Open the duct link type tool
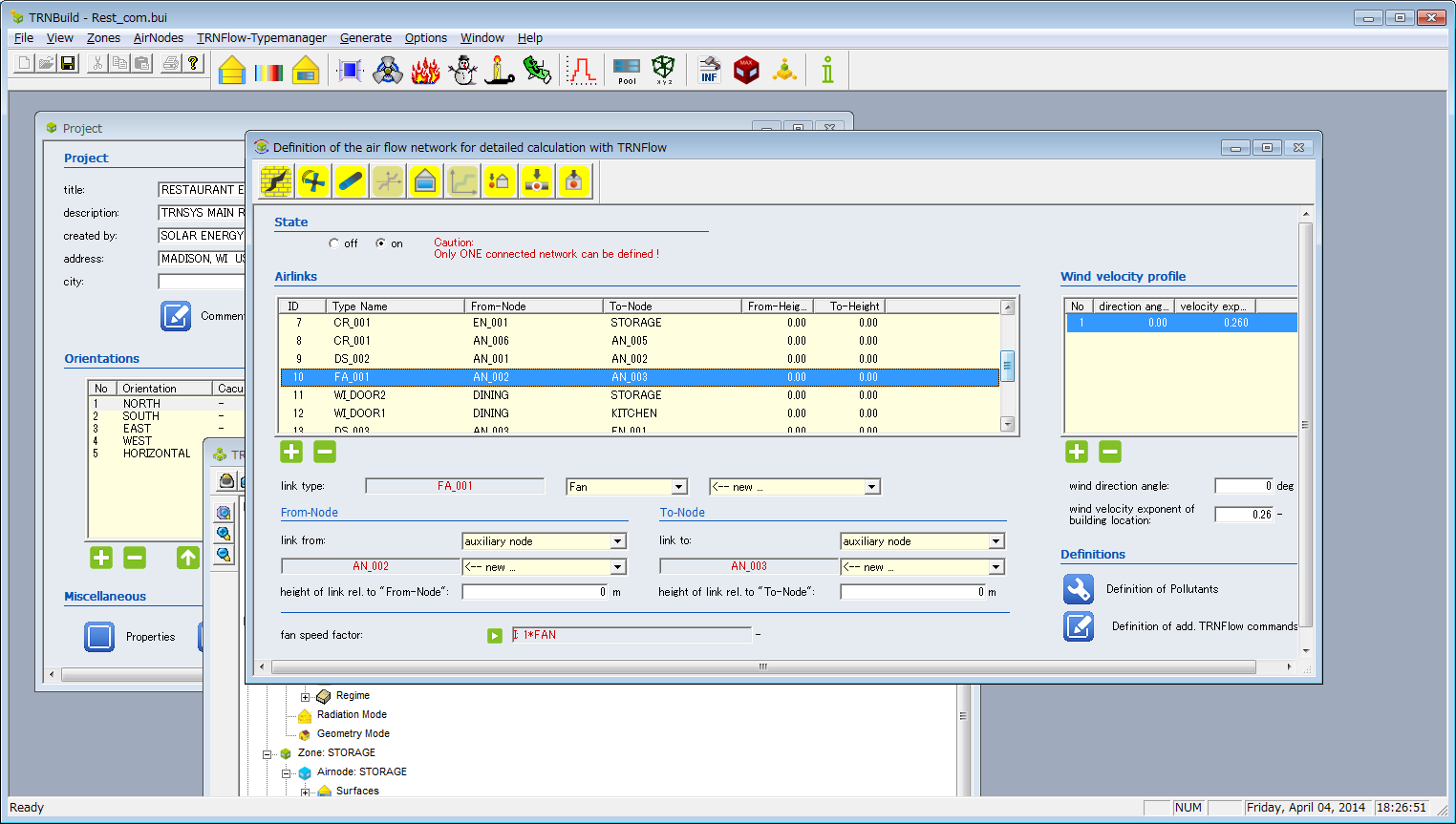 pos(351,180)
